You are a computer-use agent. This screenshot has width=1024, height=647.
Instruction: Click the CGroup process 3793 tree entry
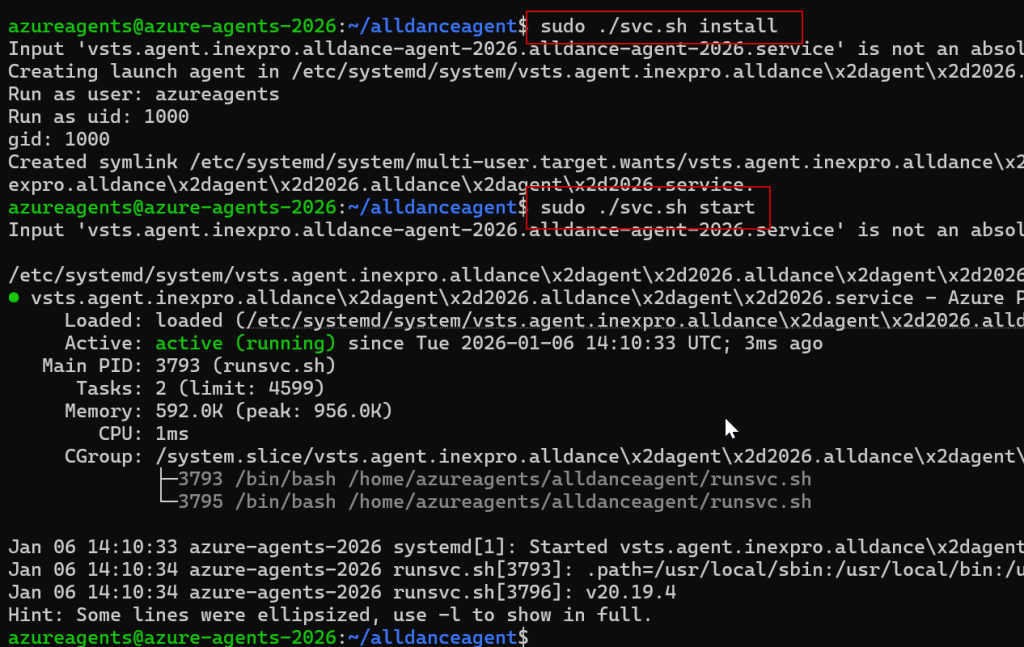pyautogui.click(x=484, y=479)
